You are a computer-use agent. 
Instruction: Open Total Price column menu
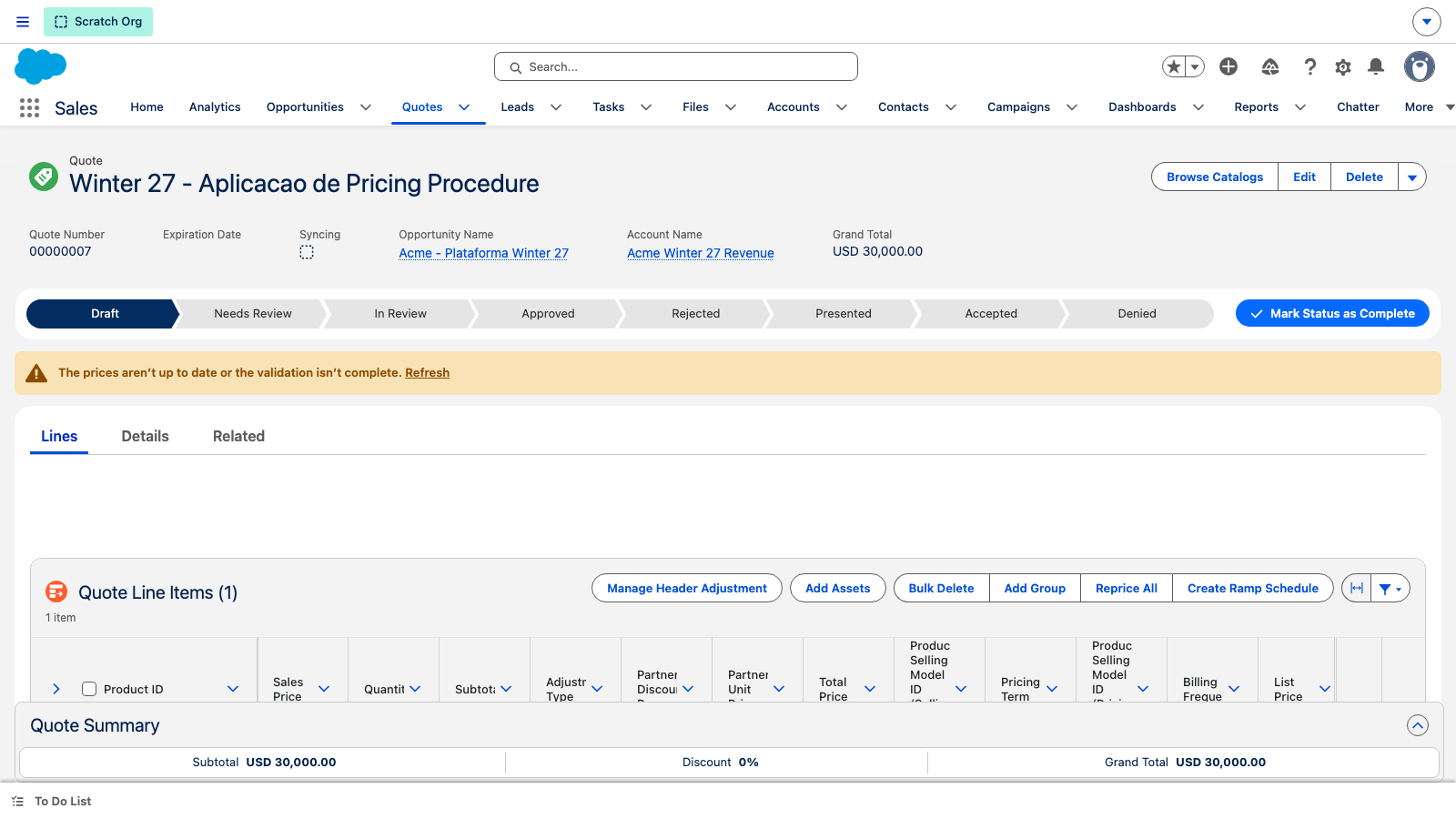(870, 689)
